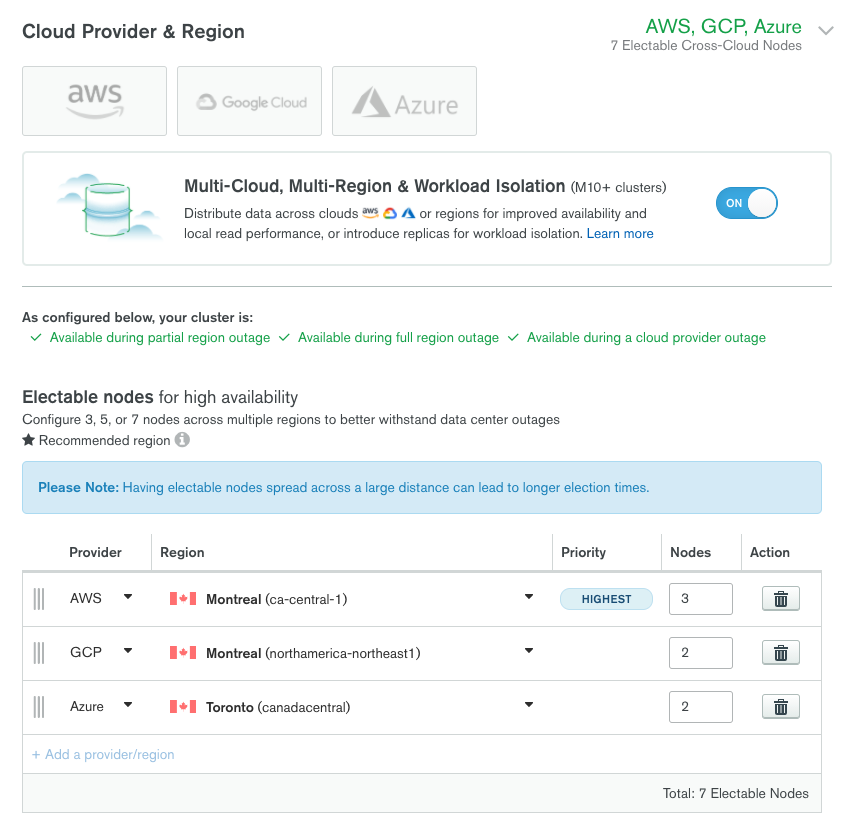The width and height of the screenshot is (855, 828).
Task: Select the Google Cloud provider tile
Action: click(249, 101)
